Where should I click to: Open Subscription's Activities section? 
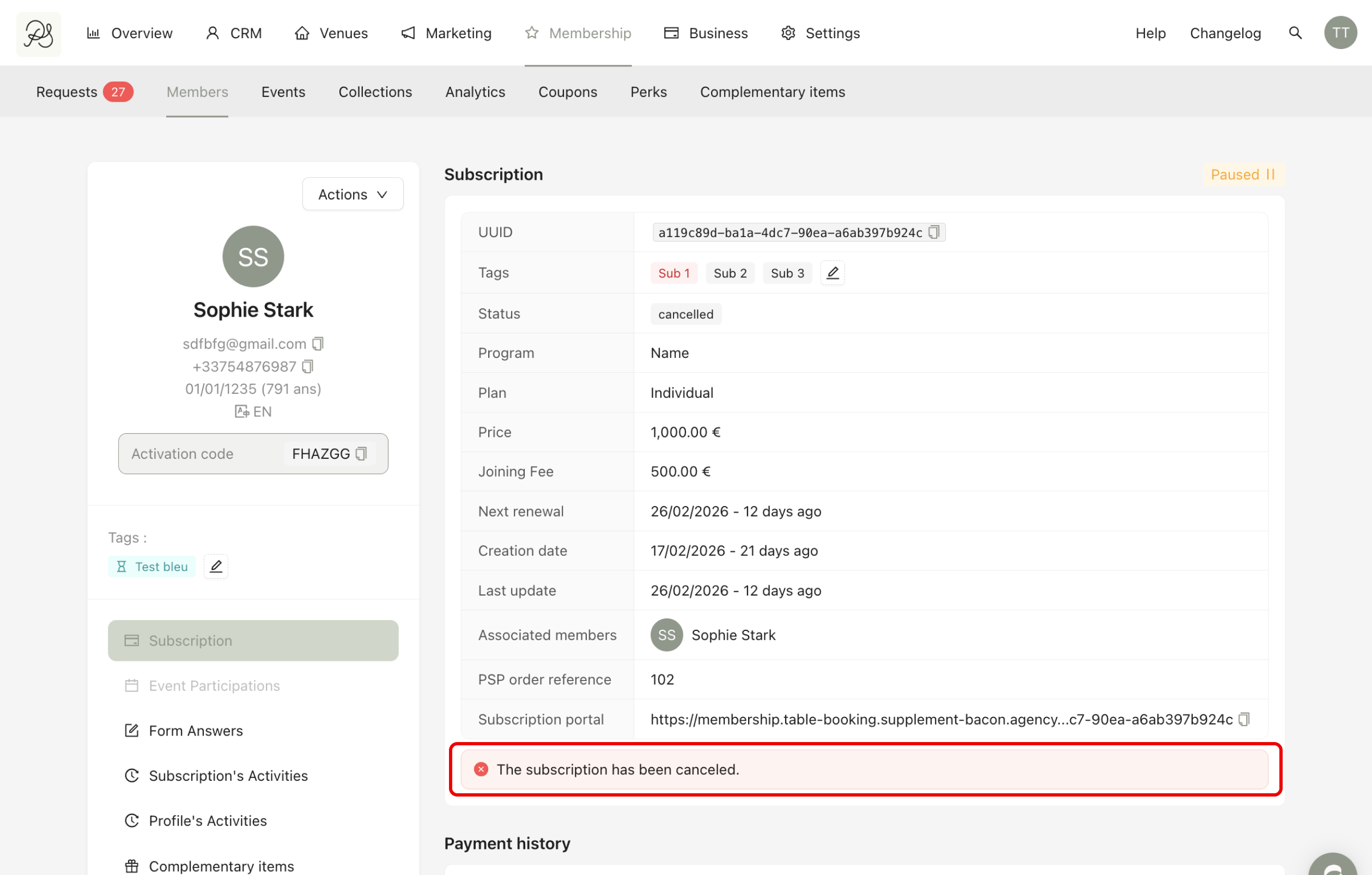point(228,775)
